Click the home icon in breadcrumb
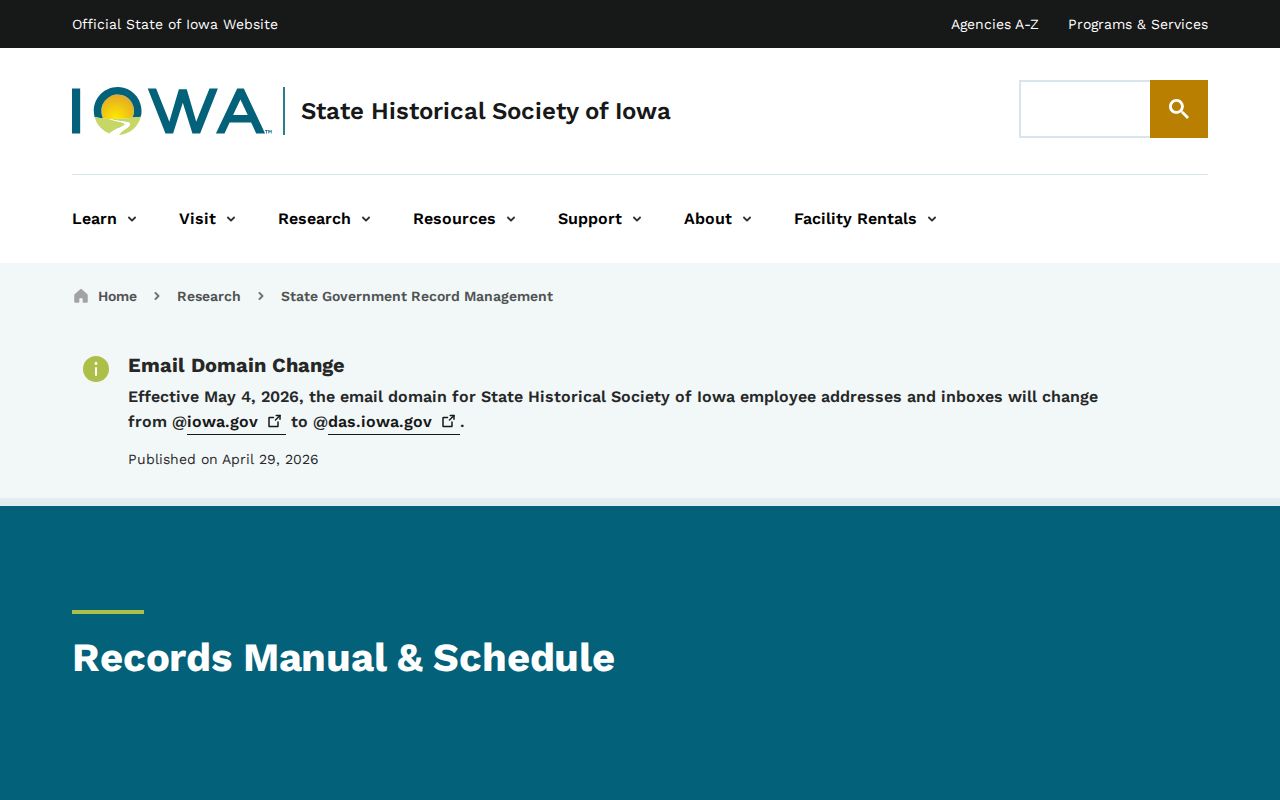The image size is (1280, 800). [81, 296]
